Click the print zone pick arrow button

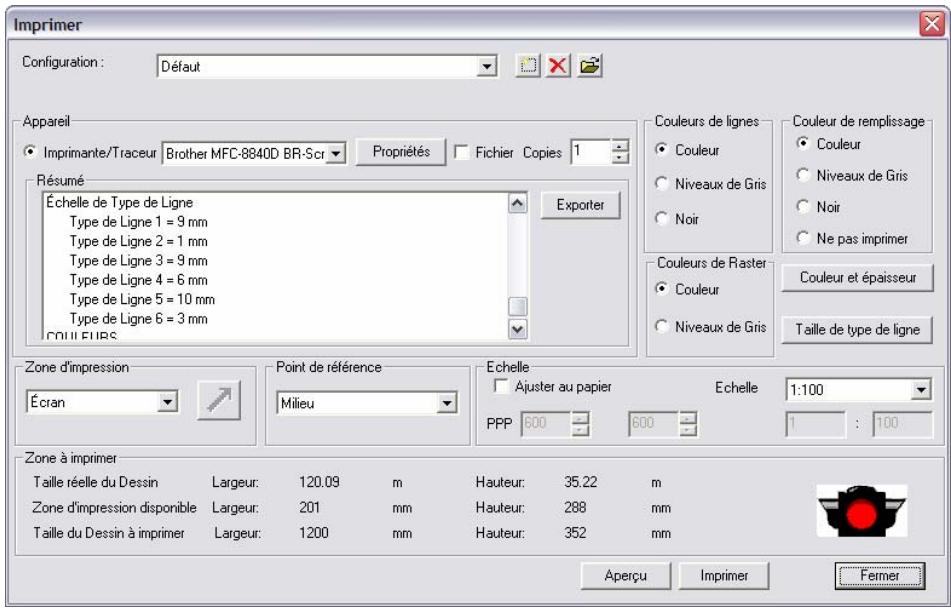(219, 400)
